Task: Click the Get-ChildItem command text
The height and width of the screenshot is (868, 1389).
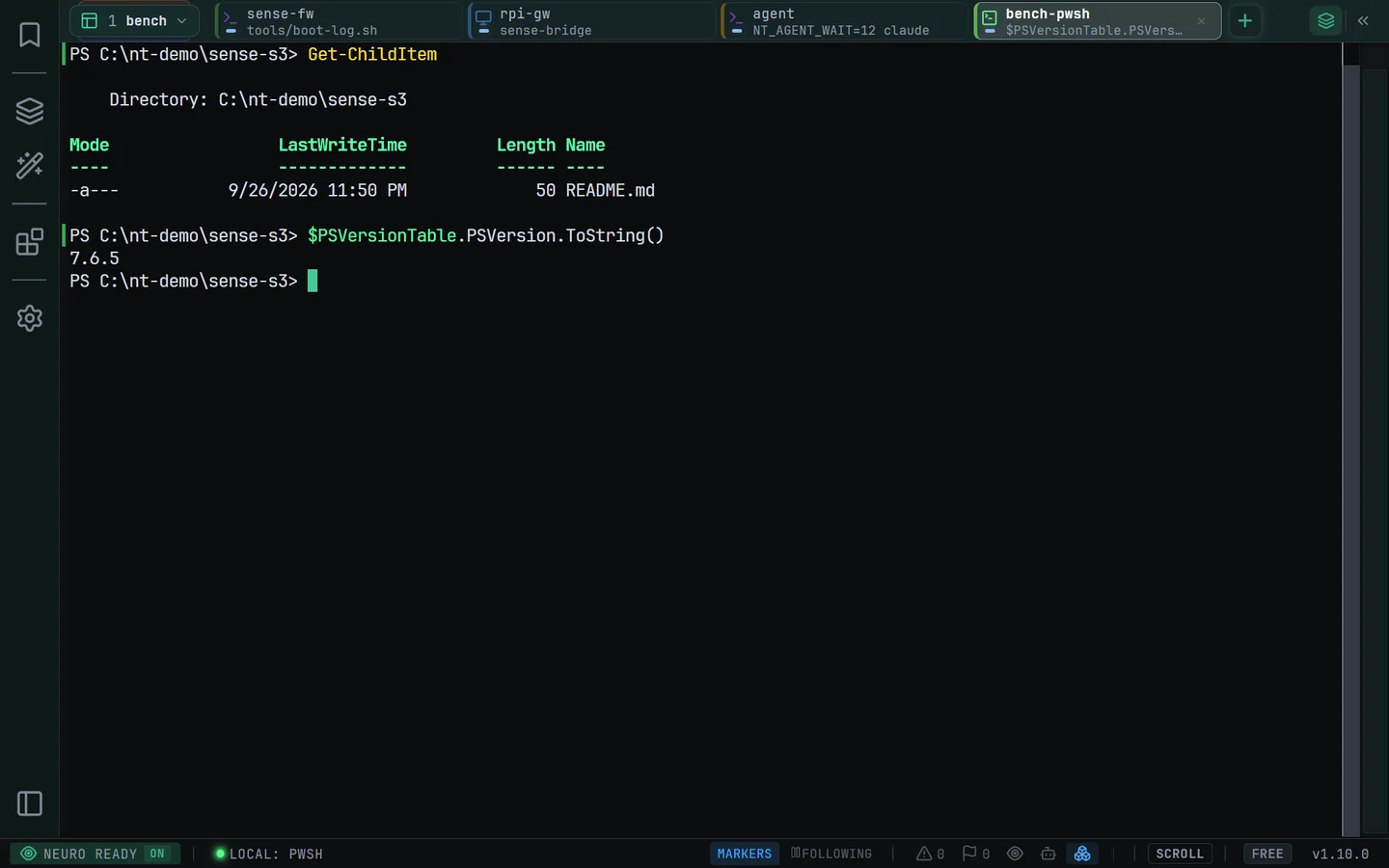Action: click(372, 55)
